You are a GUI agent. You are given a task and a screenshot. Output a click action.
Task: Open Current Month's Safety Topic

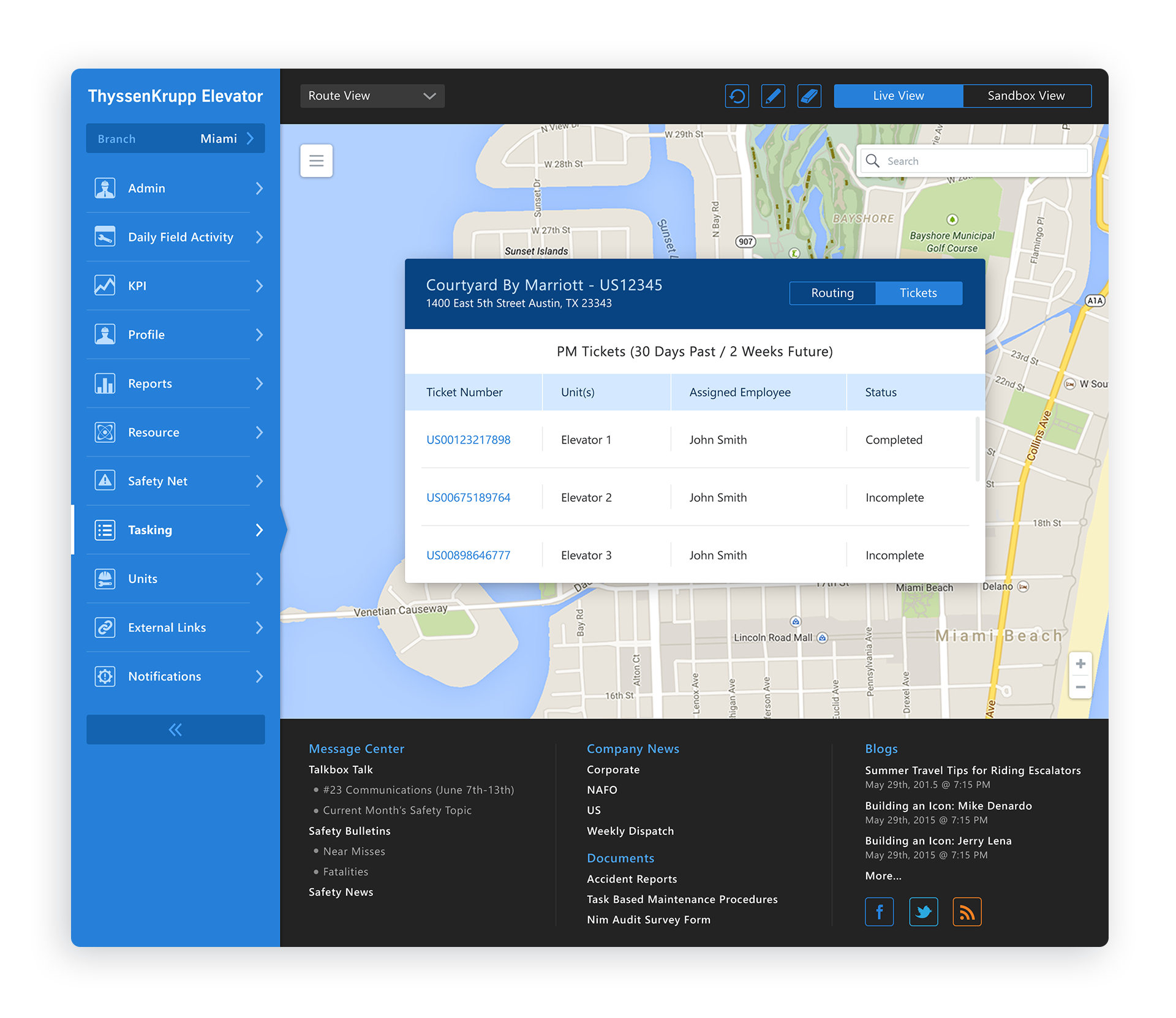tap(398, 810)
